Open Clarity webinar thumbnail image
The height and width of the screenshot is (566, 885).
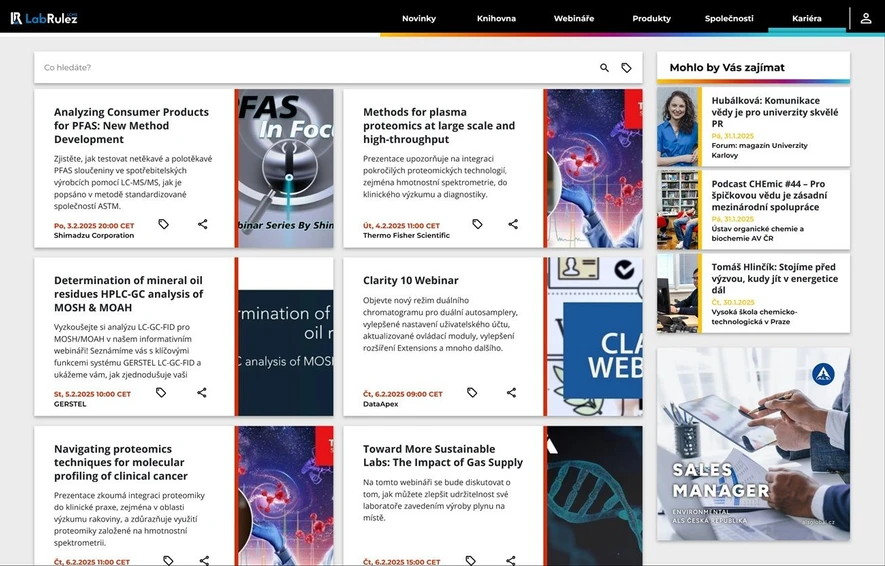click(595, 337)
